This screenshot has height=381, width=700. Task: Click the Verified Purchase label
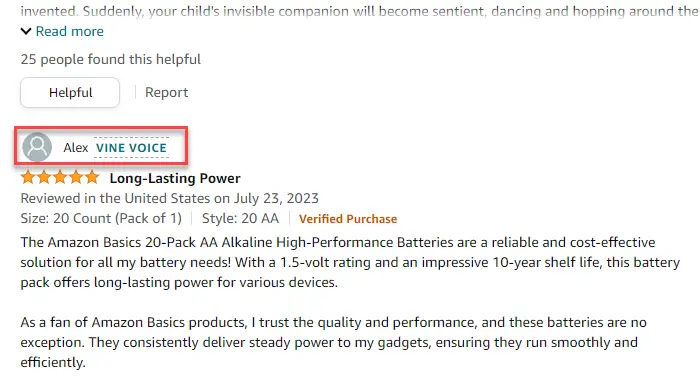coord(348,219)
